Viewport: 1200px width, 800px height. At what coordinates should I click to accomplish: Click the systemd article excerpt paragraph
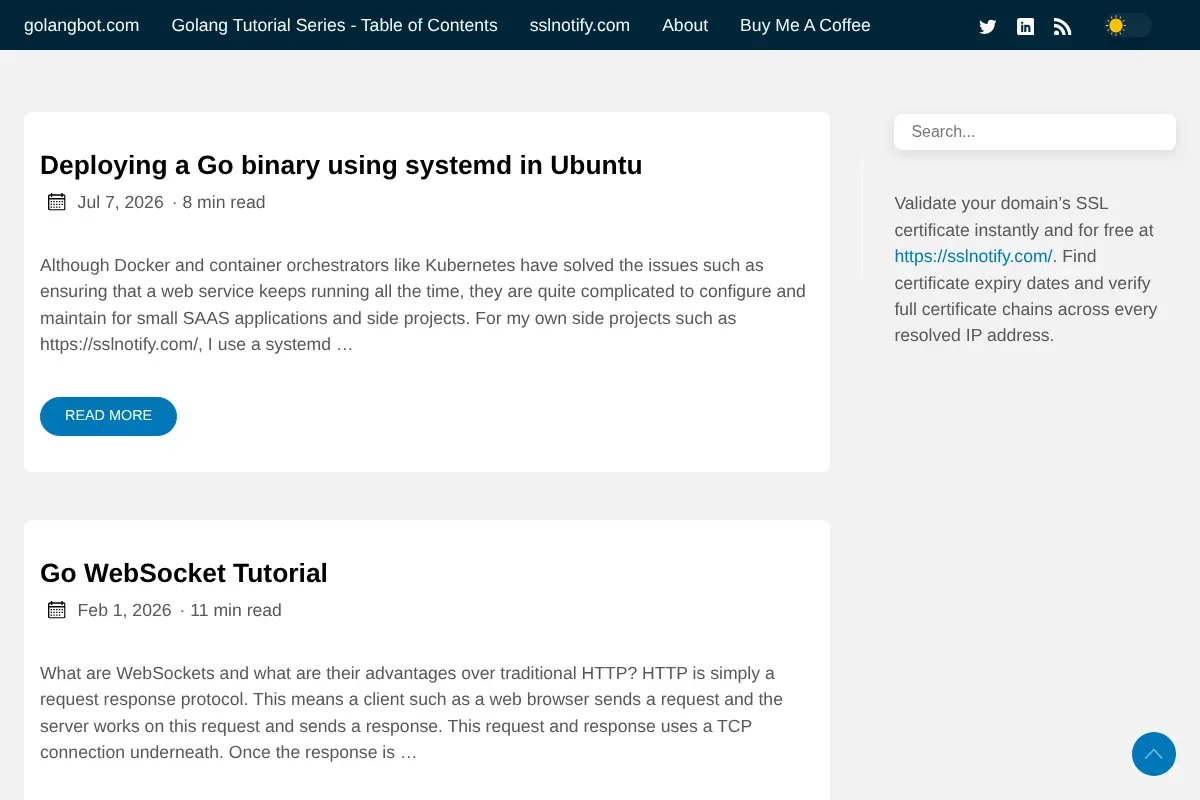click(x=423, y=305)
